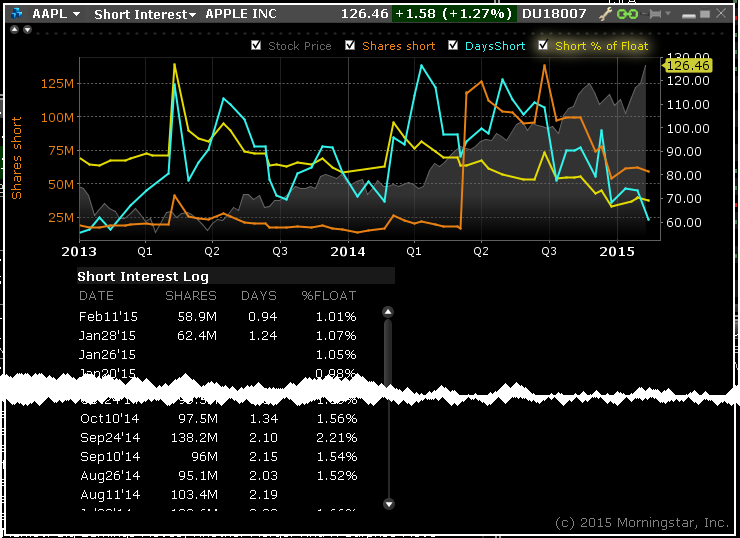Click the Short Interest Log scrollbar thumb
Image resolution: width=740 pixels, height=538 pixels.
click(388, 352)
